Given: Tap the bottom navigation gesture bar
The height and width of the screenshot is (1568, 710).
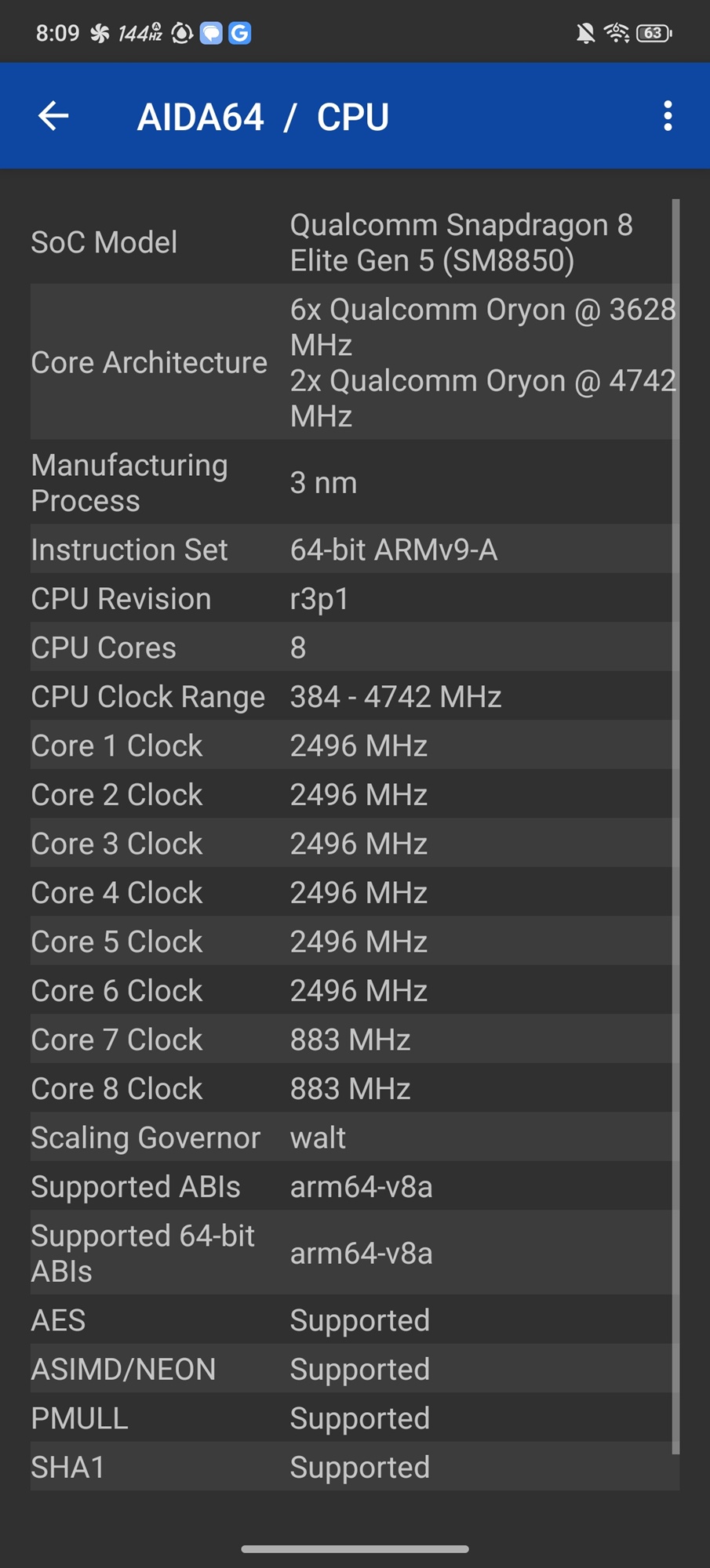Looking at the screenshot, I should 355,1548.
